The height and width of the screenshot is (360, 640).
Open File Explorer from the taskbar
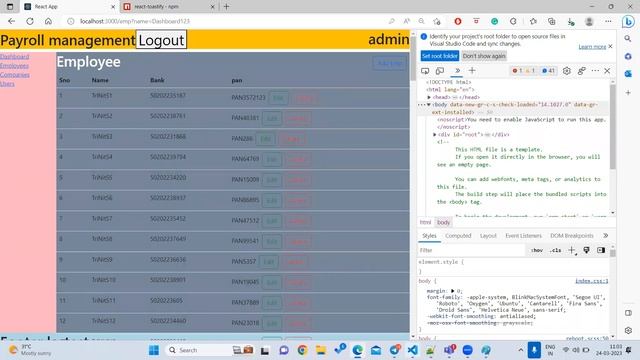(321, 350)
